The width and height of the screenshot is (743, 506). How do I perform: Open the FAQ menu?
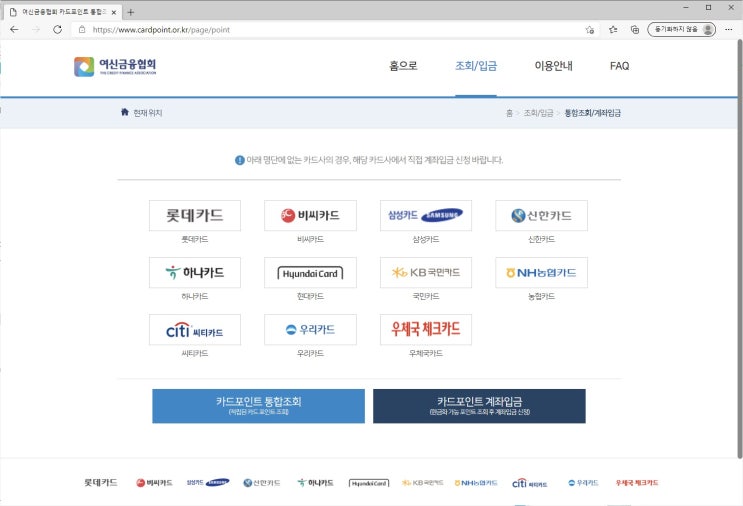(619, 66)
